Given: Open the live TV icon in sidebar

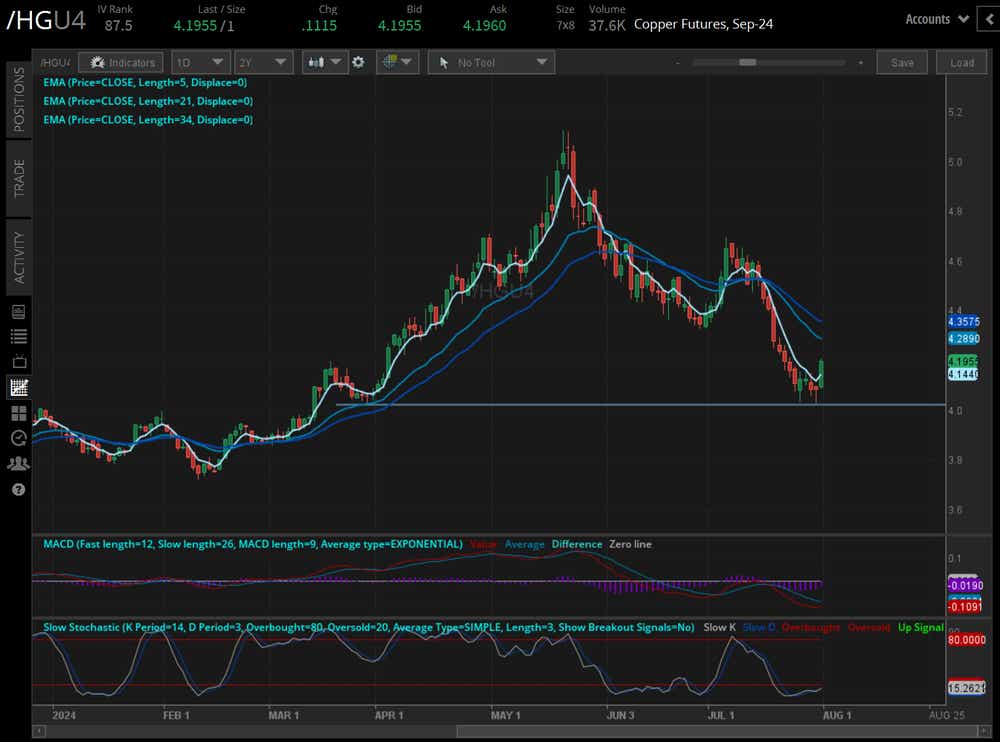Looking at the screenshot, I should pos(18,361).
